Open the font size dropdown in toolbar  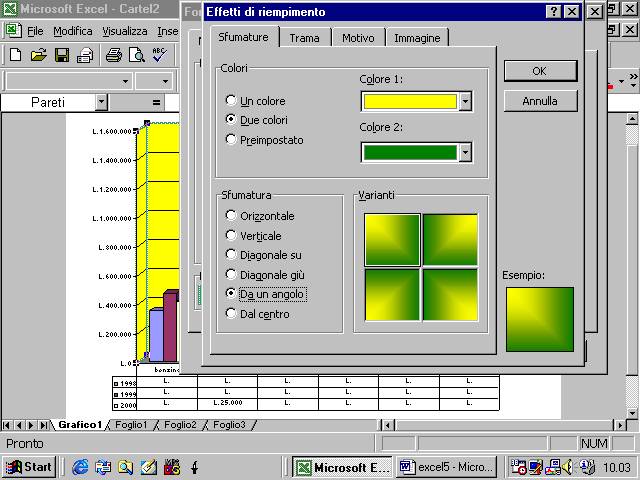point(165,81)
